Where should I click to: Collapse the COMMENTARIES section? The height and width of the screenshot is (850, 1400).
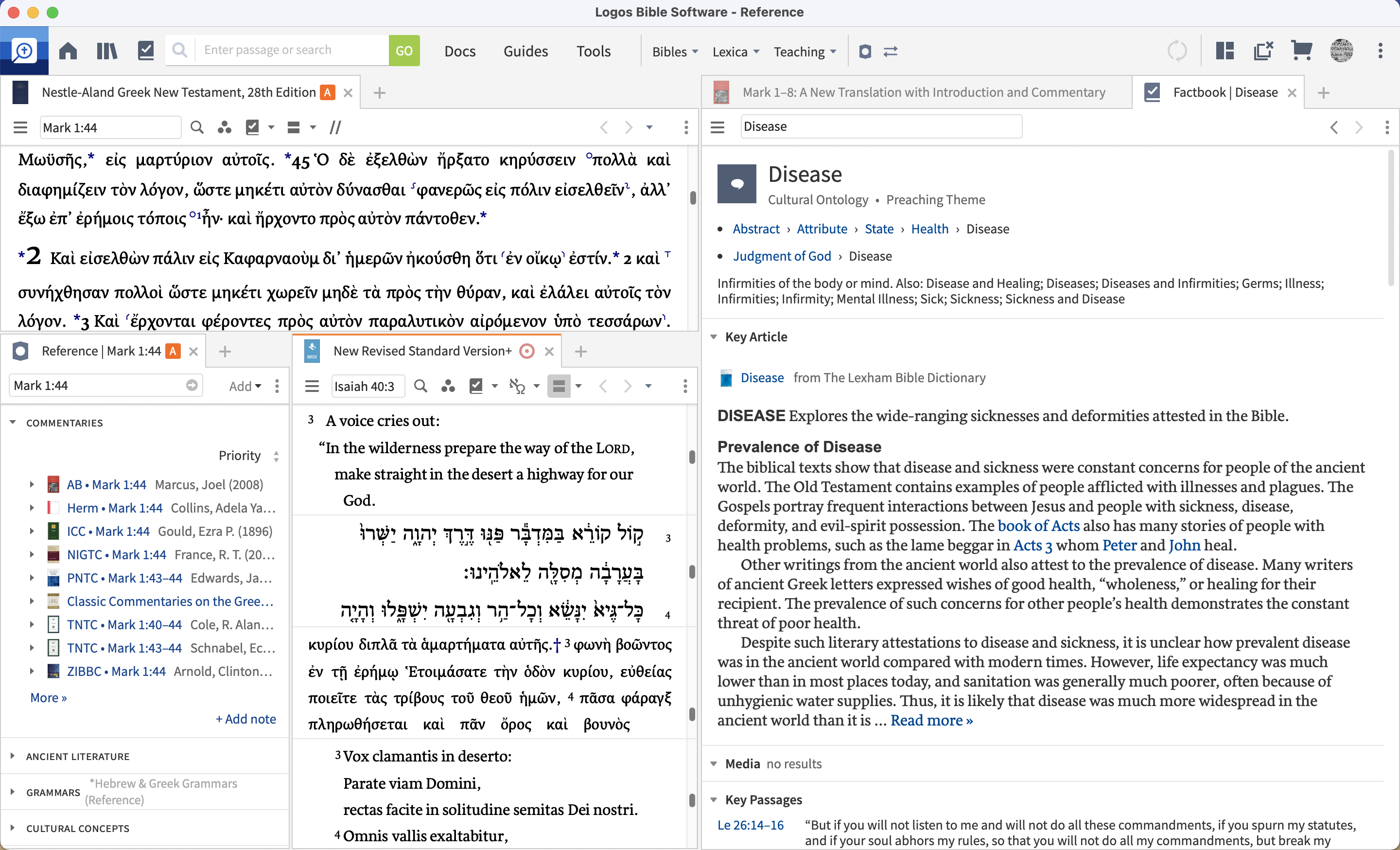coord(13,422)
